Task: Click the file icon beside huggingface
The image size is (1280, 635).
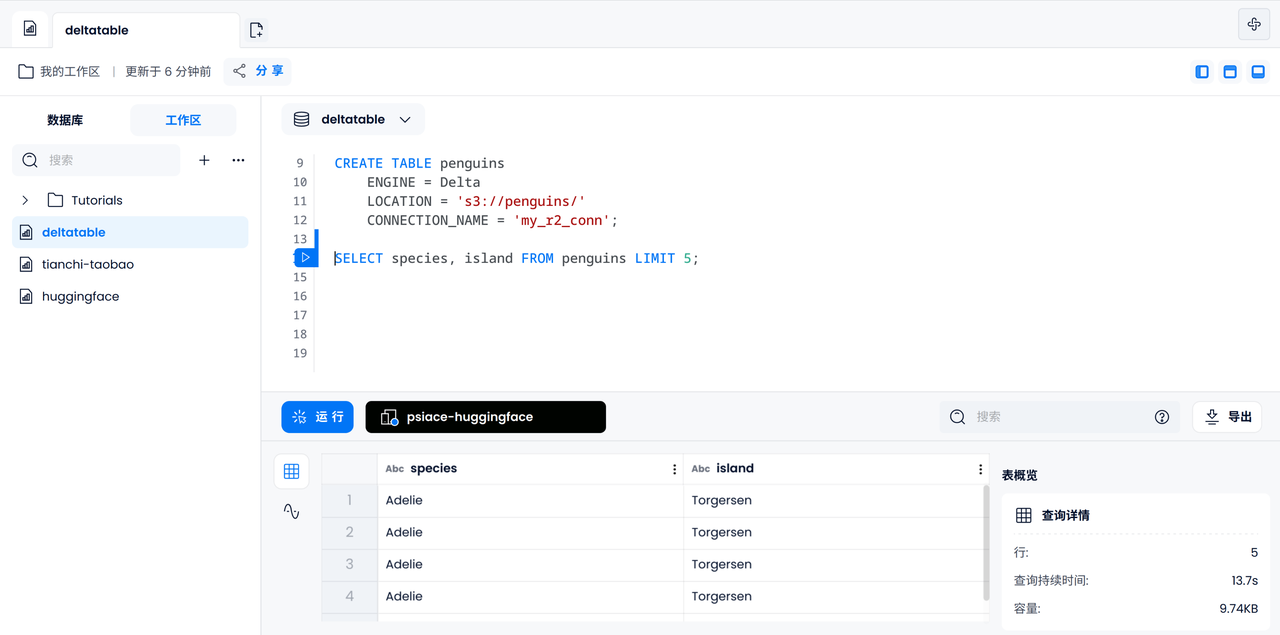Action: coord(26,296)
